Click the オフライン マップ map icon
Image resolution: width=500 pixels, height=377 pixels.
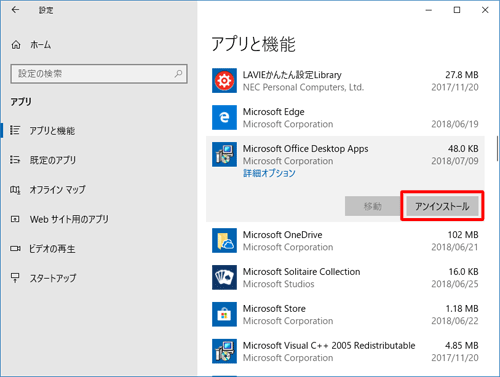coord(15,190)
